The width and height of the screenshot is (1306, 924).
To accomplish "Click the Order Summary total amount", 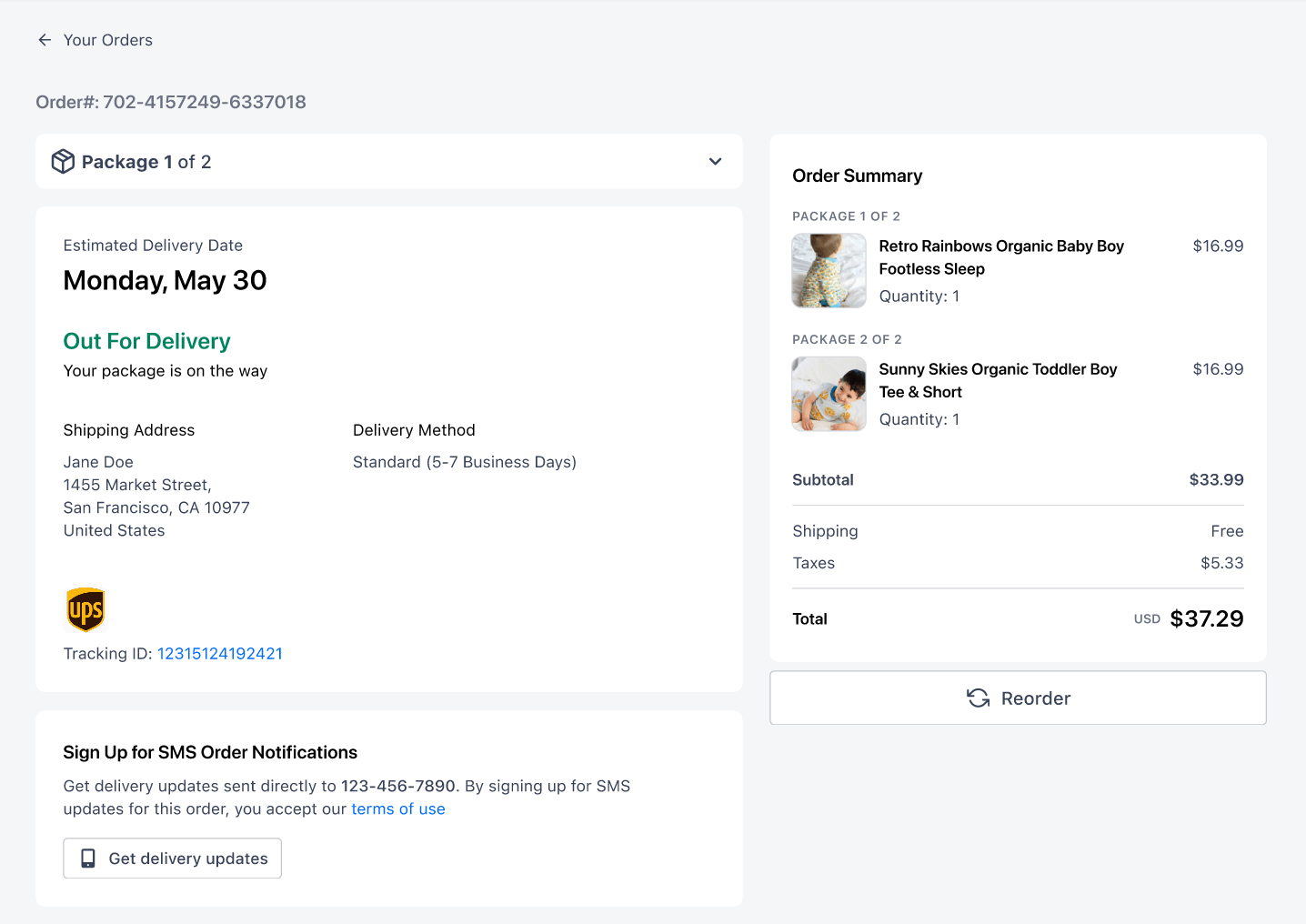I will [x=1207, y=618].
